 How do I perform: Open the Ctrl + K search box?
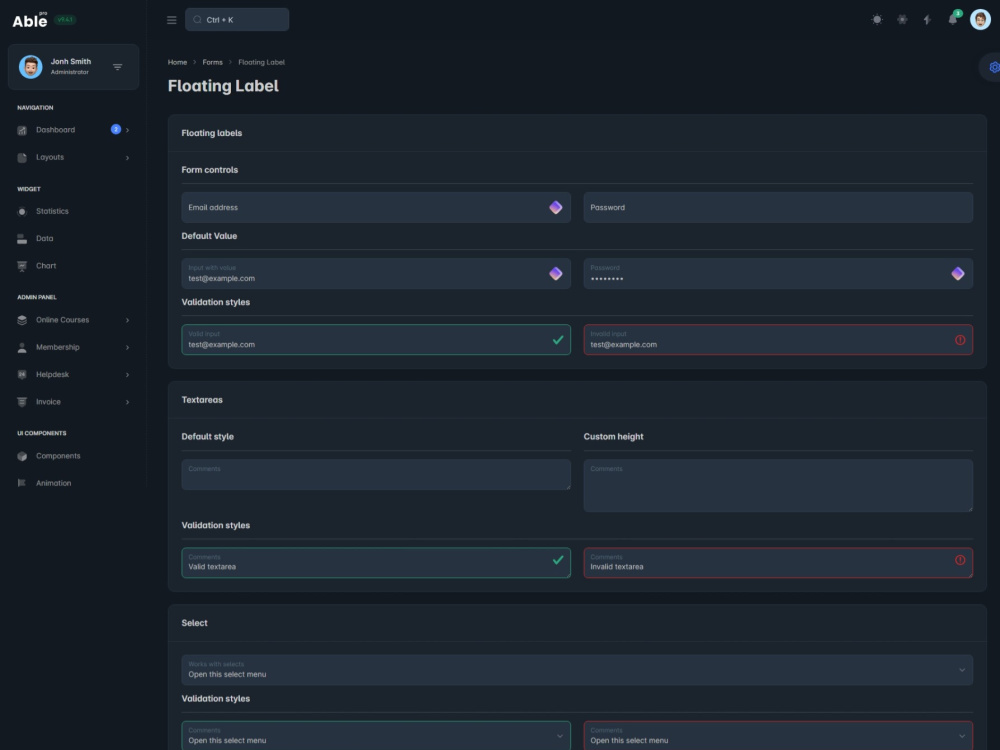(x=237, y=20)
